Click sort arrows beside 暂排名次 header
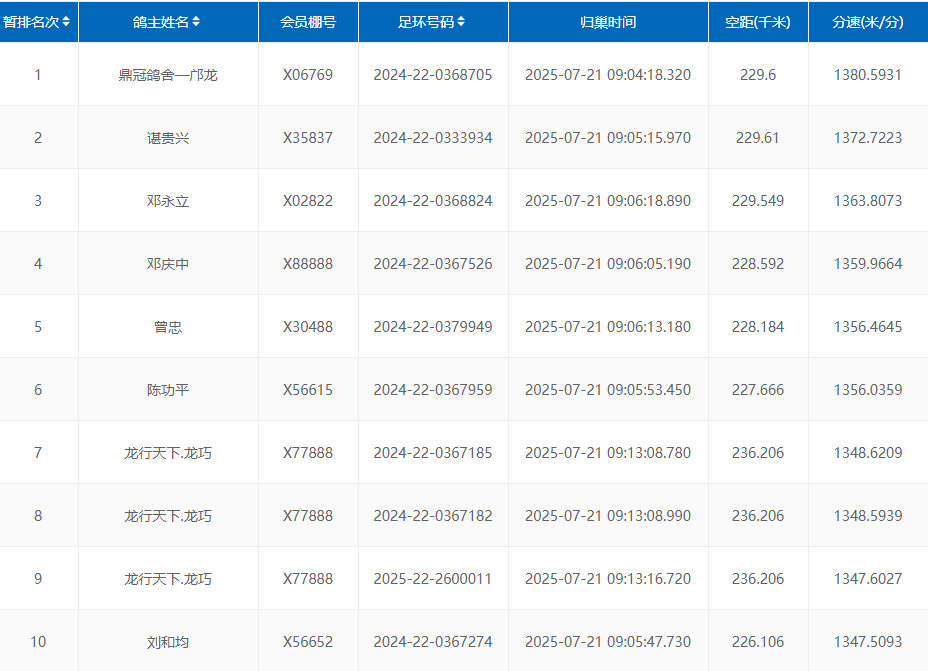 coord(66,22)
